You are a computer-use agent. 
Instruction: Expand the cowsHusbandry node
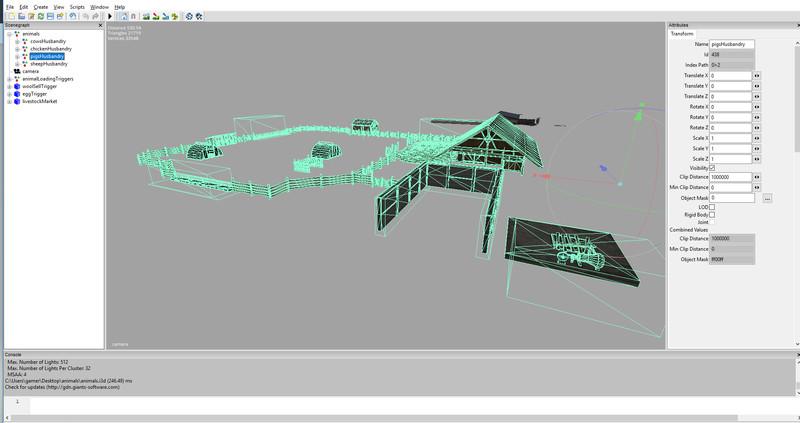tap(17, 41)
